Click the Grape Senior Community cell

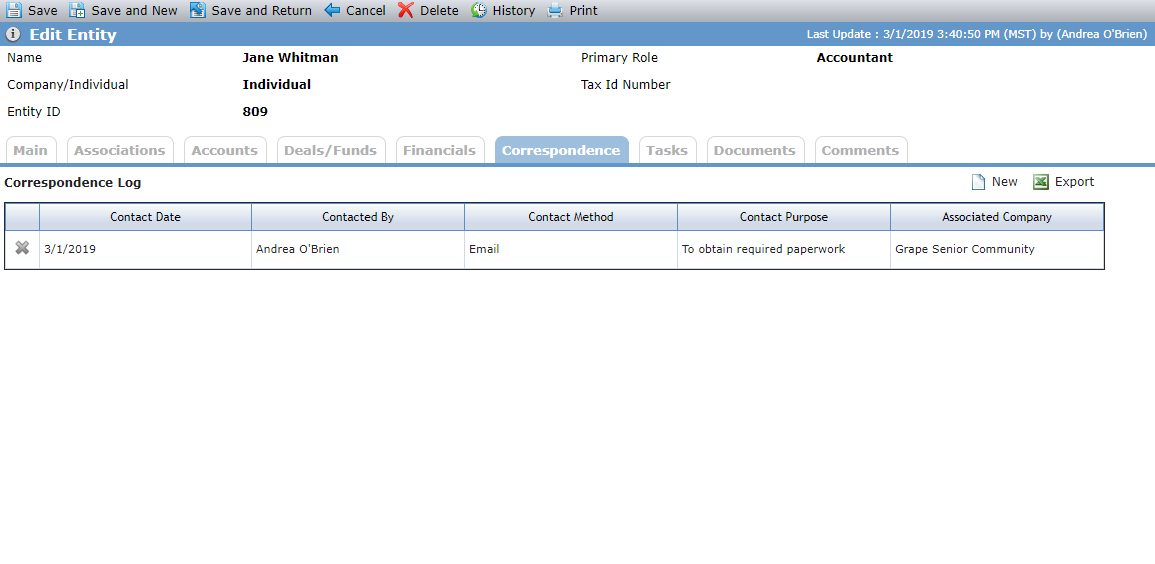click(x=997, y=250)
